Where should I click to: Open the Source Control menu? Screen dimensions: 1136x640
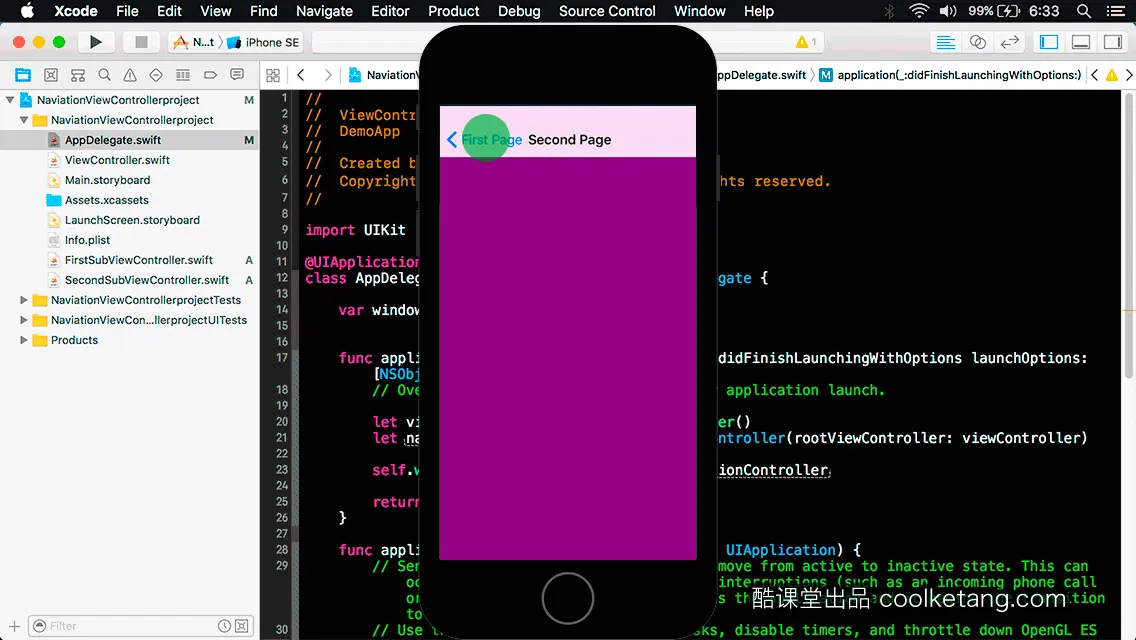click(x=607, y=11)
